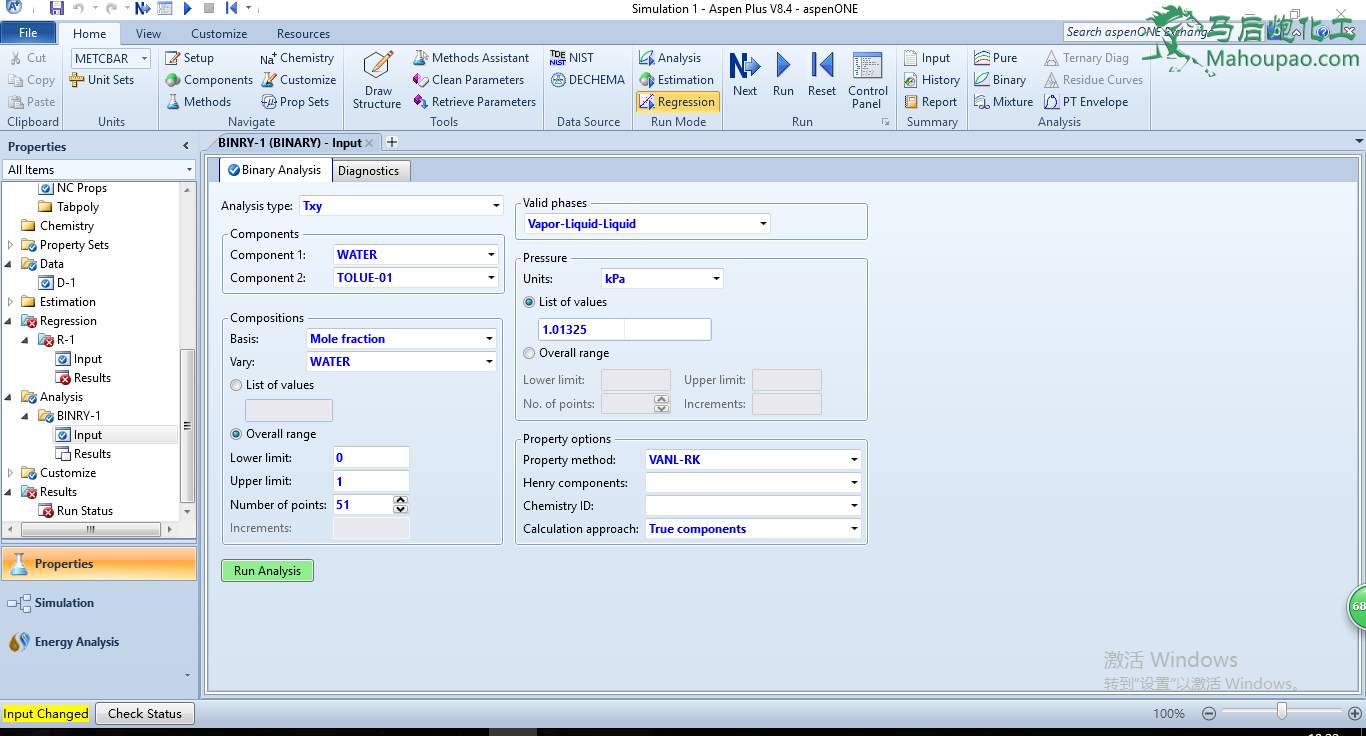Start a Binary analysis from ribbon
The width and height of the screenshot is (1366, 736).
(999, 80)
